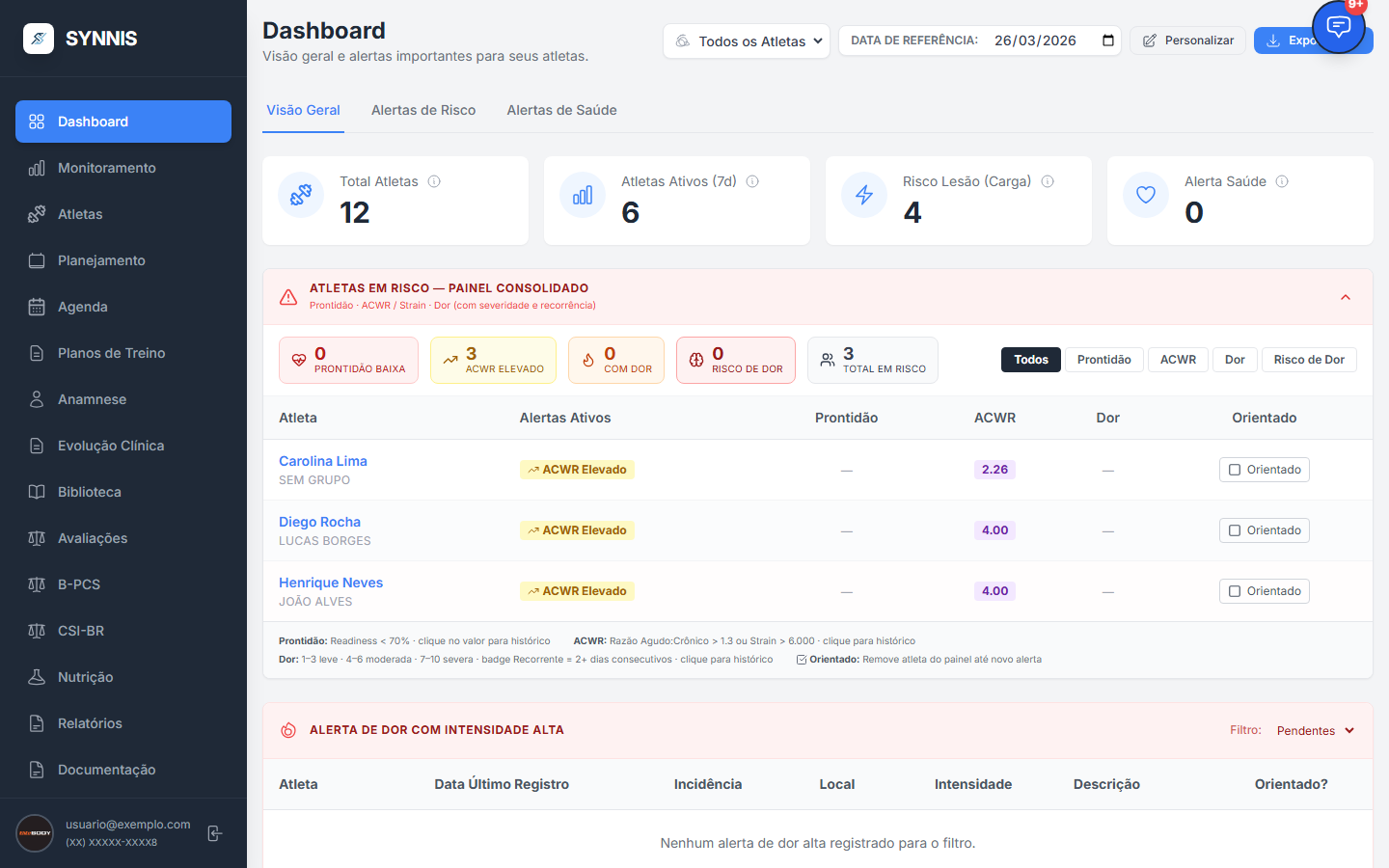Click the warning triangle icon in risk panel
The height and width of the screenshot is (868, 1389).
point(288,297)
